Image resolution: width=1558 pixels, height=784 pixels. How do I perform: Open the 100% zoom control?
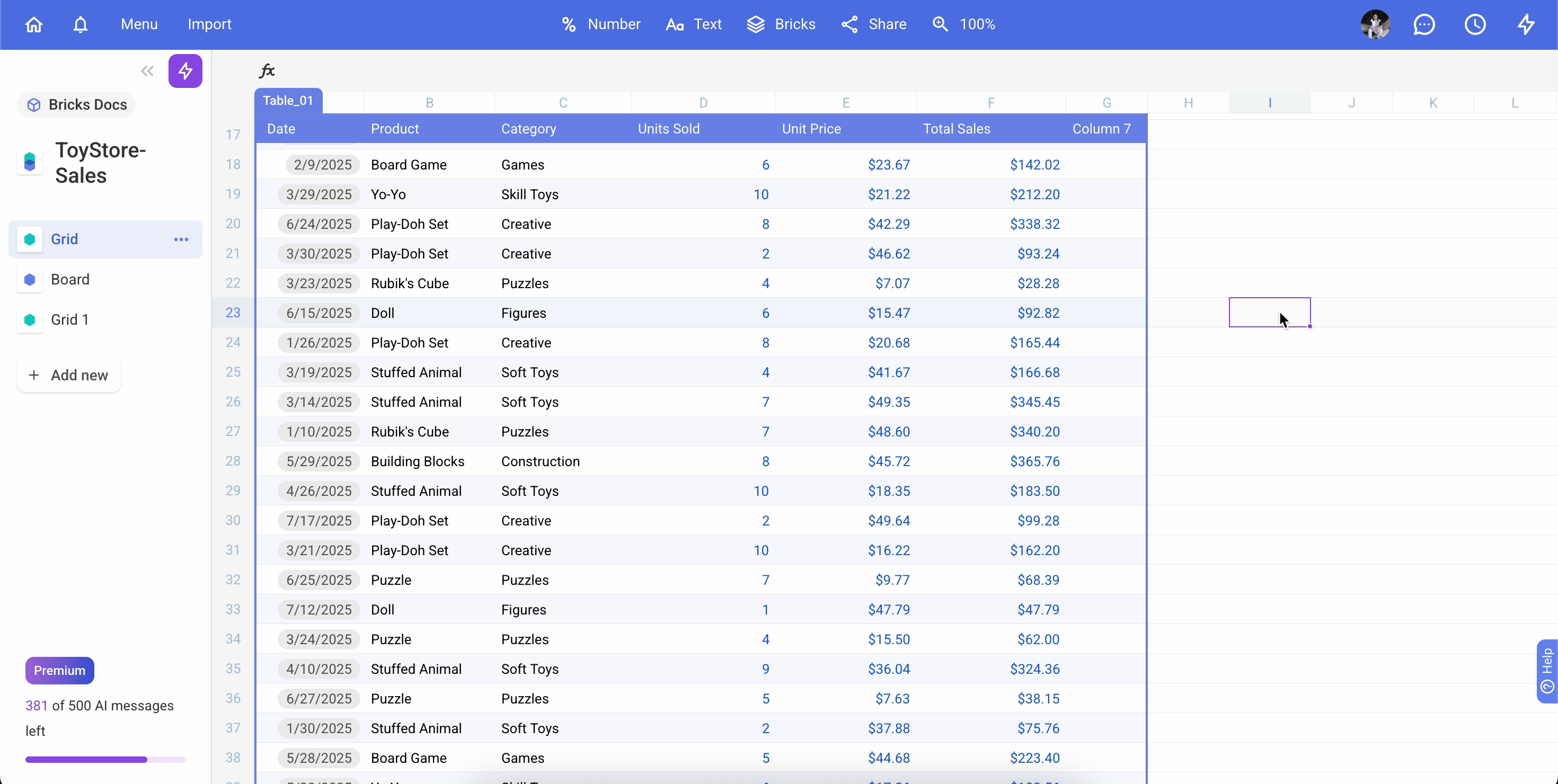(964, 24)
